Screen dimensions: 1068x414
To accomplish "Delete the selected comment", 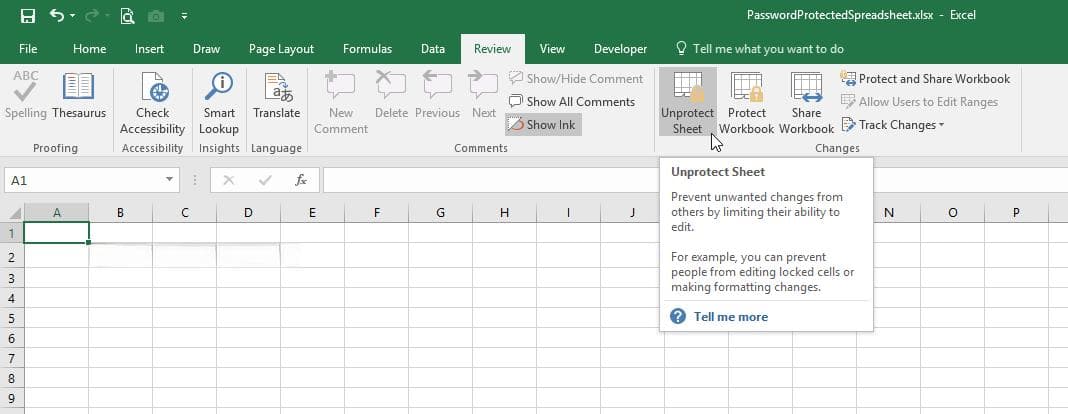I will tap(391, 95).
